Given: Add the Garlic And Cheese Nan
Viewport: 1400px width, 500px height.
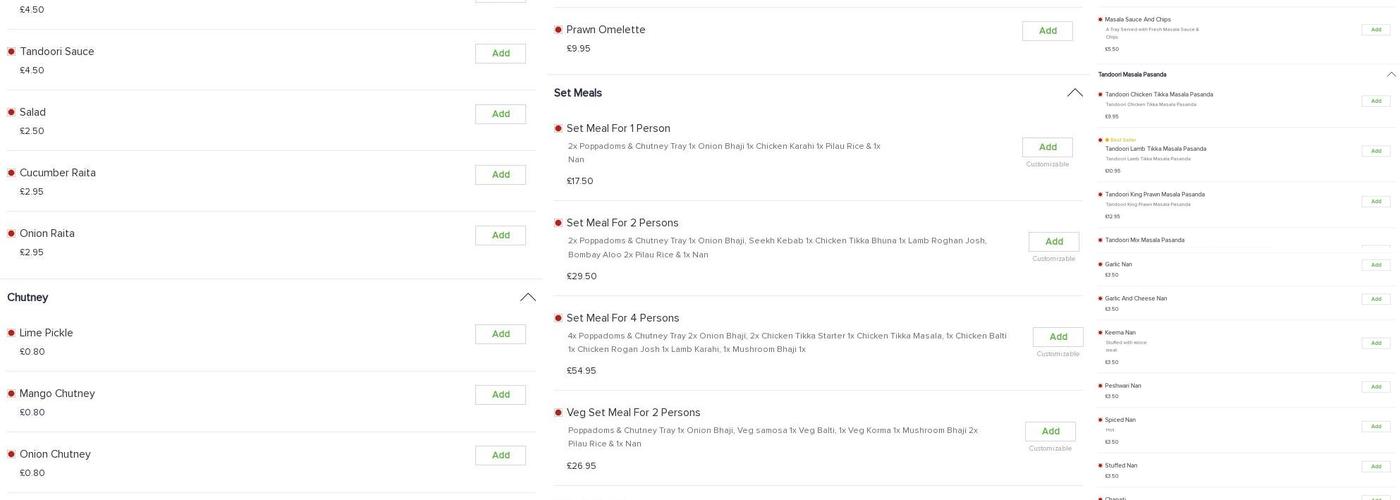Looking at the screenshot, I should [1375, 299].
